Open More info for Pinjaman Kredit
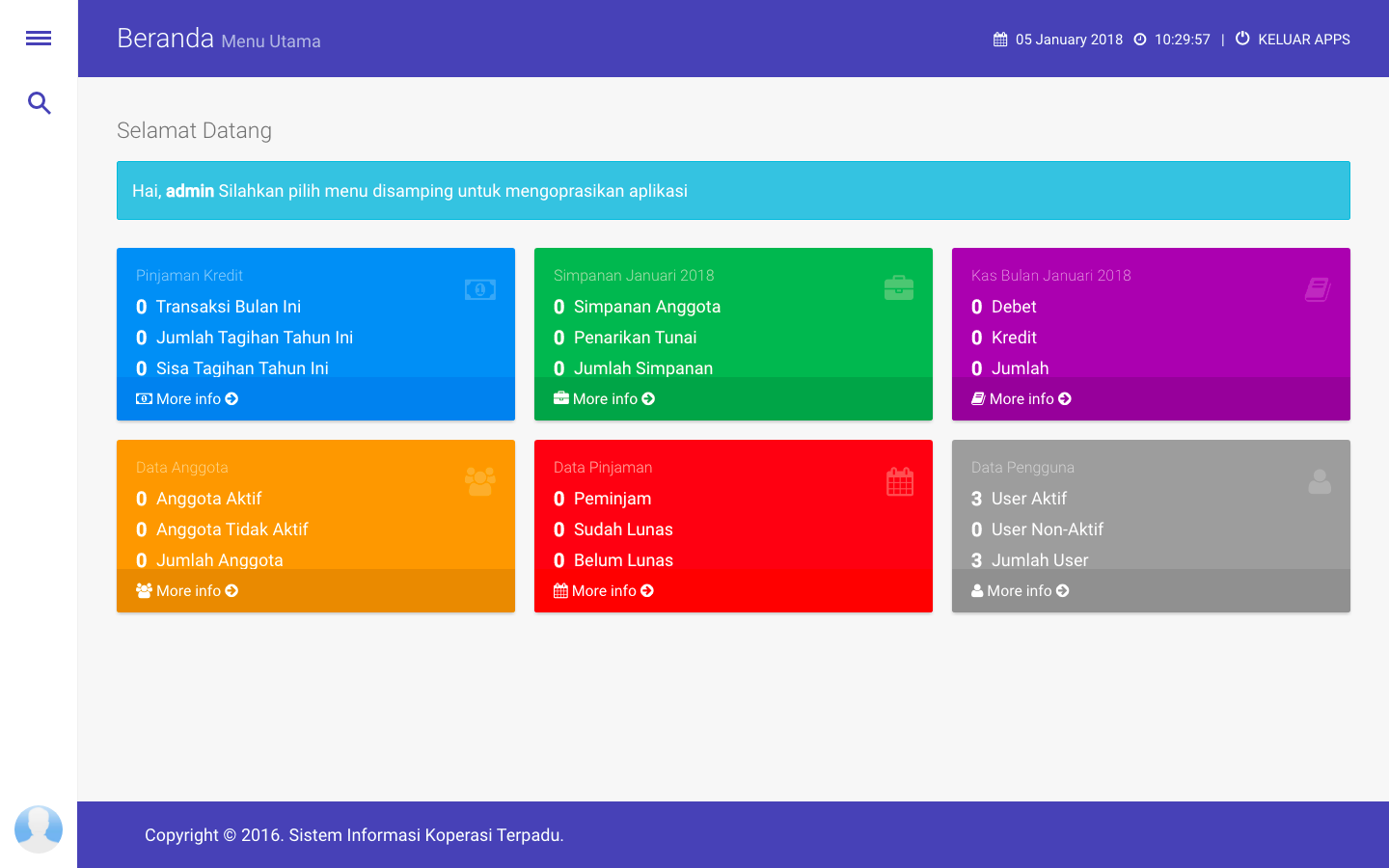 coord(187,398)
